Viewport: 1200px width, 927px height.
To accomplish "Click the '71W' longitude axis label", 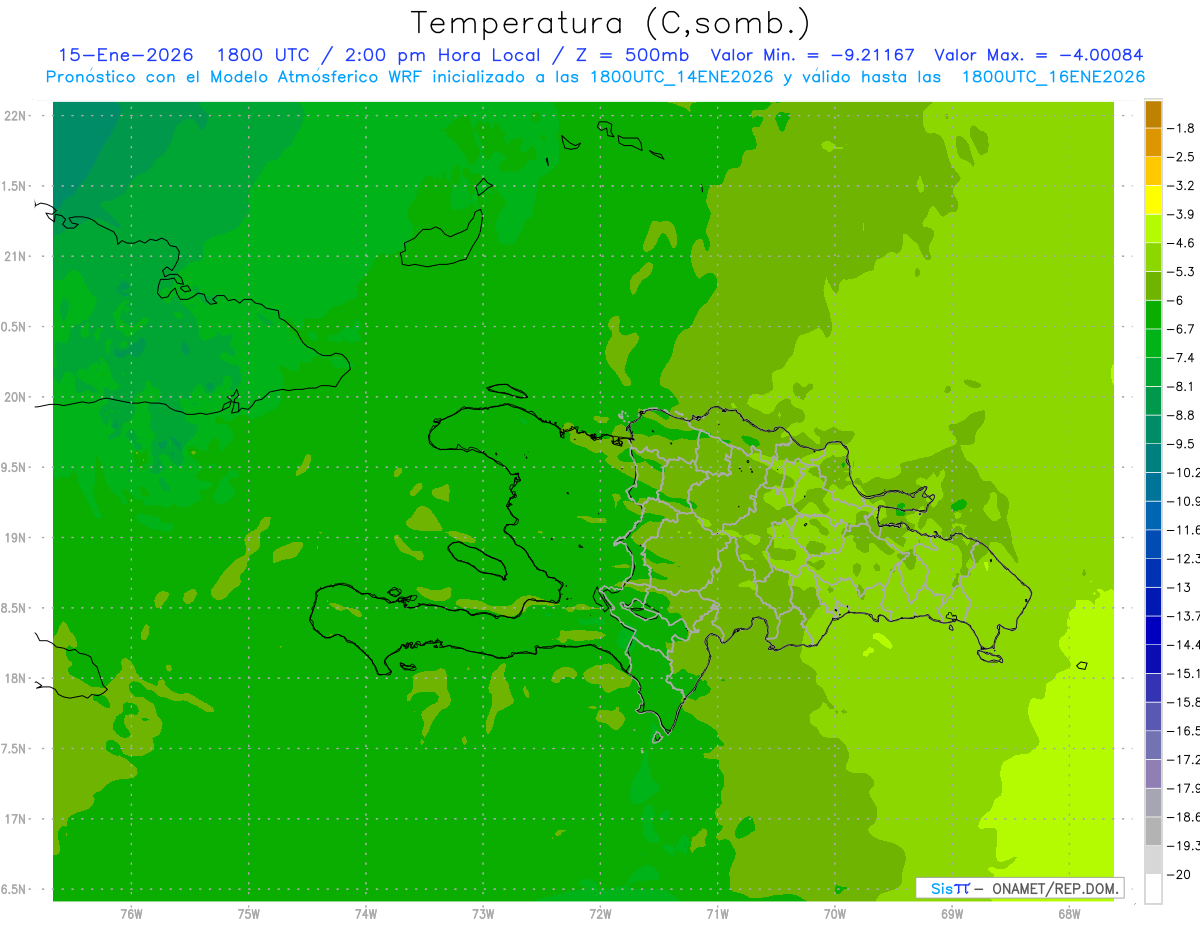I will pyautogui.click(x=717, y=913).
